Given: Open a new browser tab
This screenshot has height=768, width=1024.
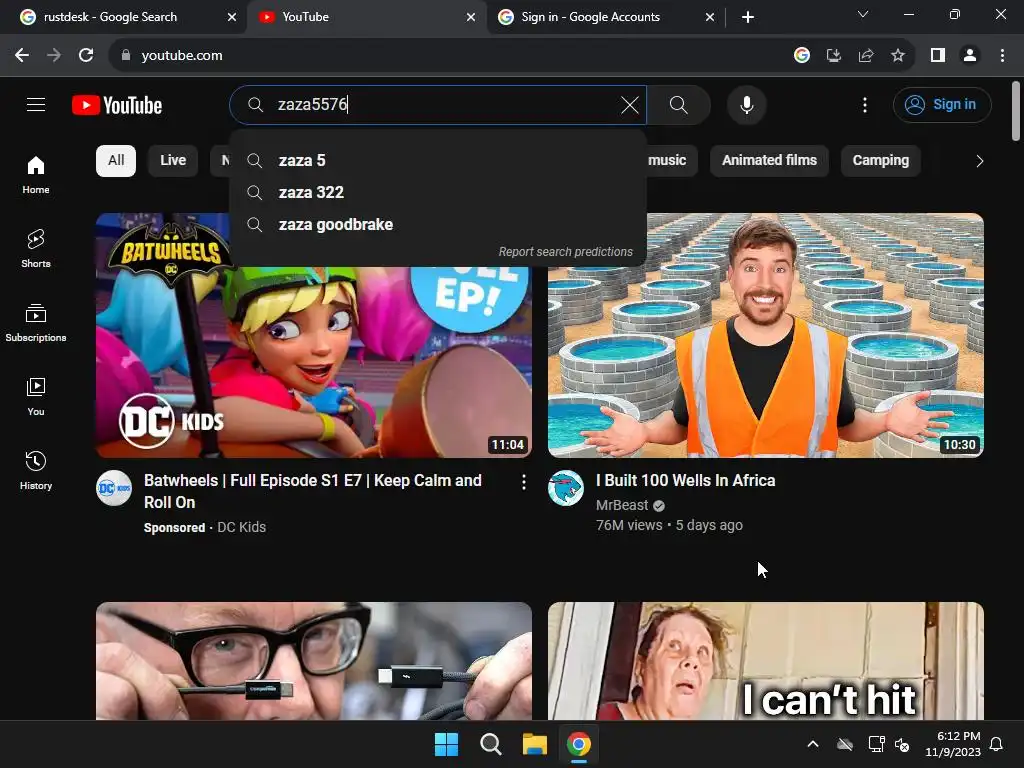Looking at the screenshot, I should pyautogui.click(x=748, y=17).
